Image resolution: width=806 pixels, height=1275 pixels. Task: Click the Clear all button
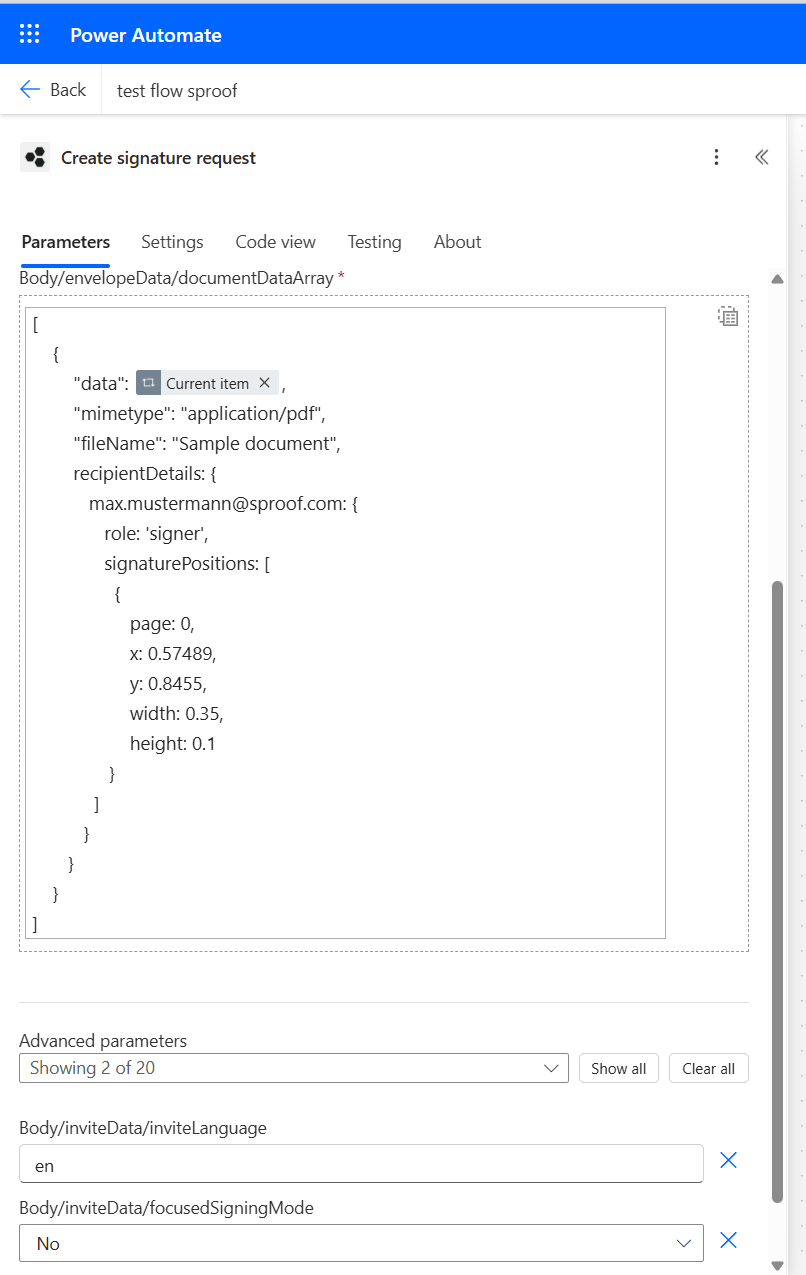[x=708, y=1068]
